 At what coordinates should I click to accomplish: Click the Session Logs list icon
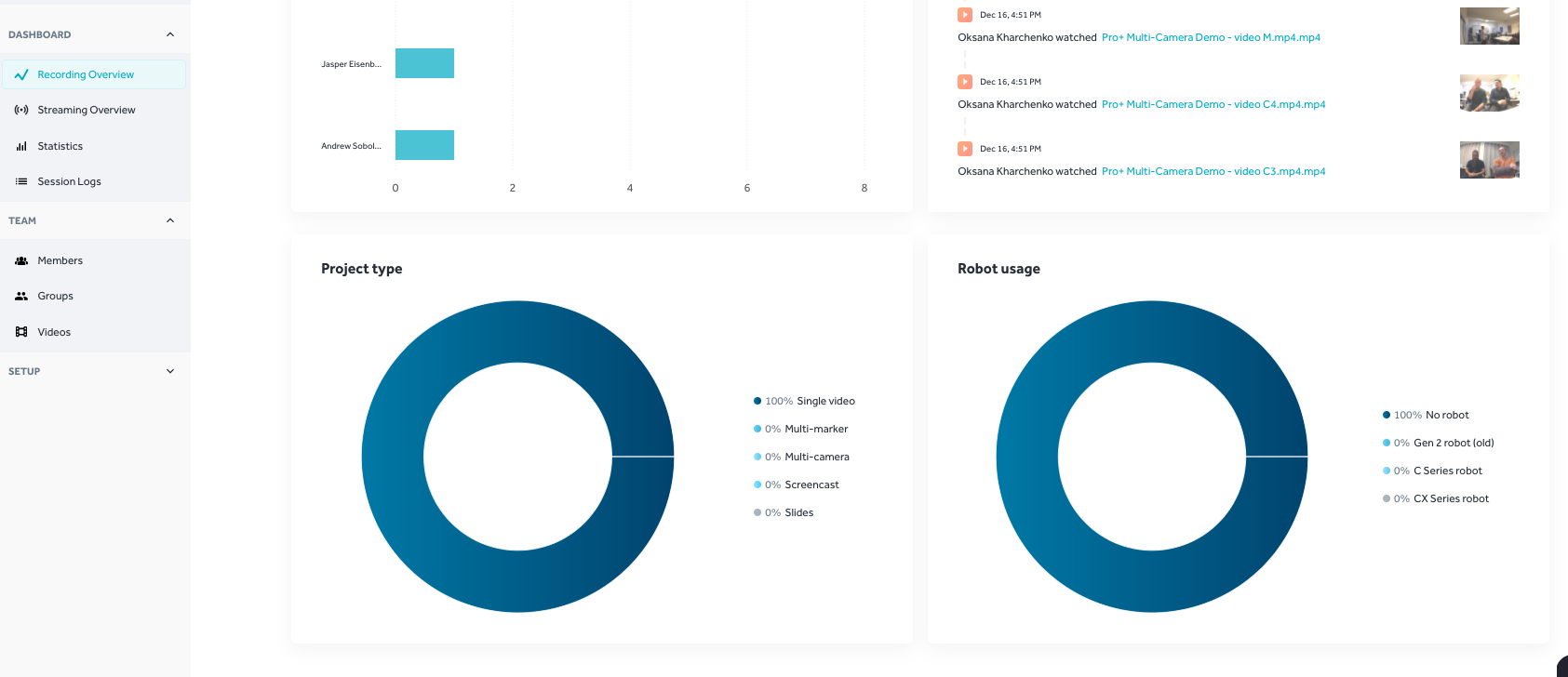(21, 181)
